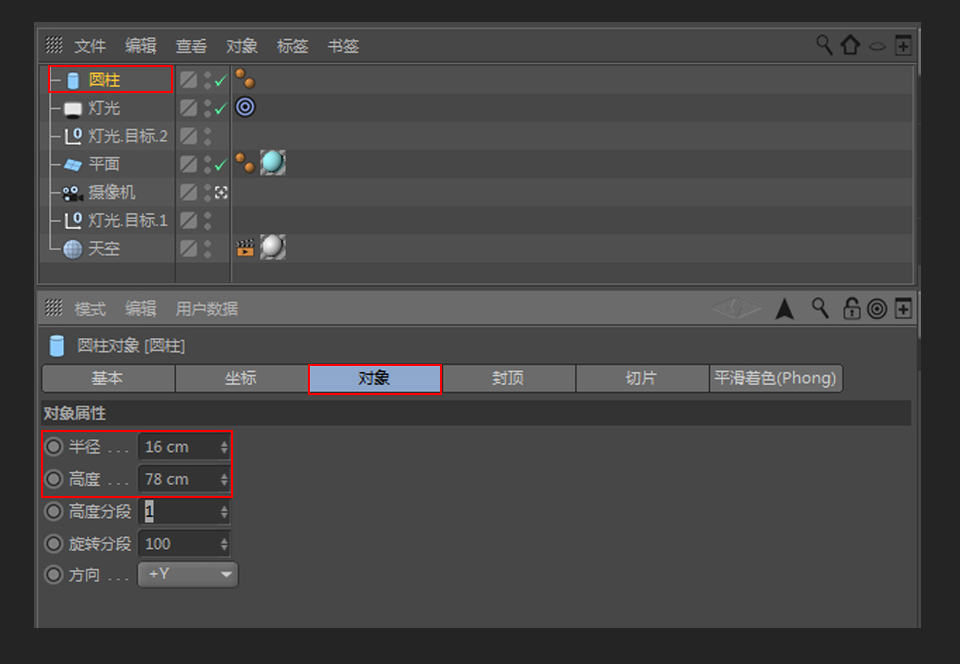
Task: Open the 标签 menu in object manager
Action: [293, 45]
